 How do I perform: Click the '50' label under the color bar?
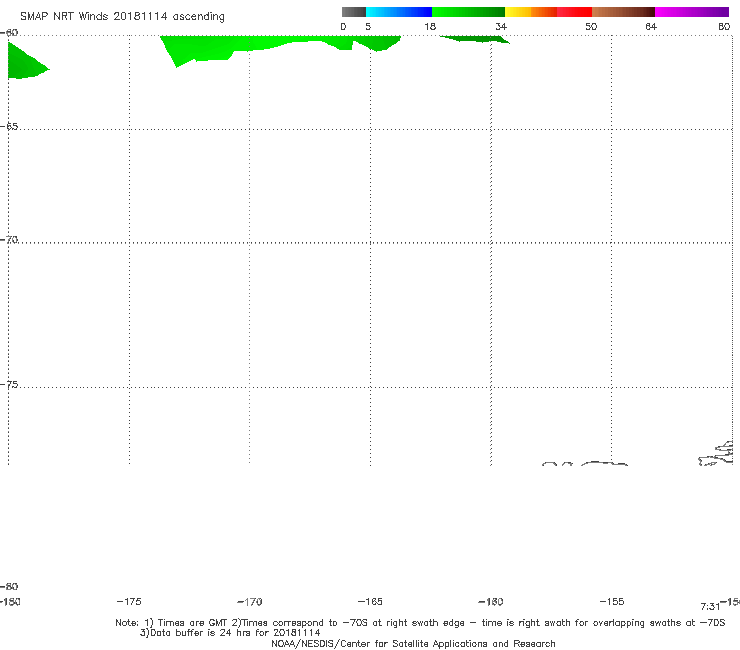coord(591,26)
